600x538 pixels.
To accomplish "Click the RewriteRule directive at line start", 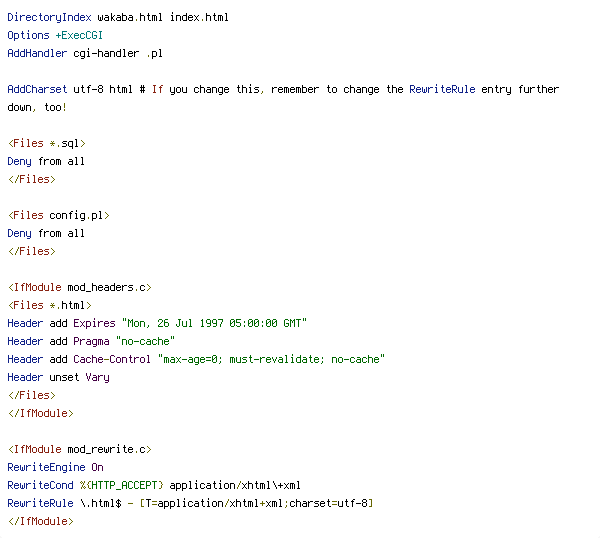I will 40,503.
